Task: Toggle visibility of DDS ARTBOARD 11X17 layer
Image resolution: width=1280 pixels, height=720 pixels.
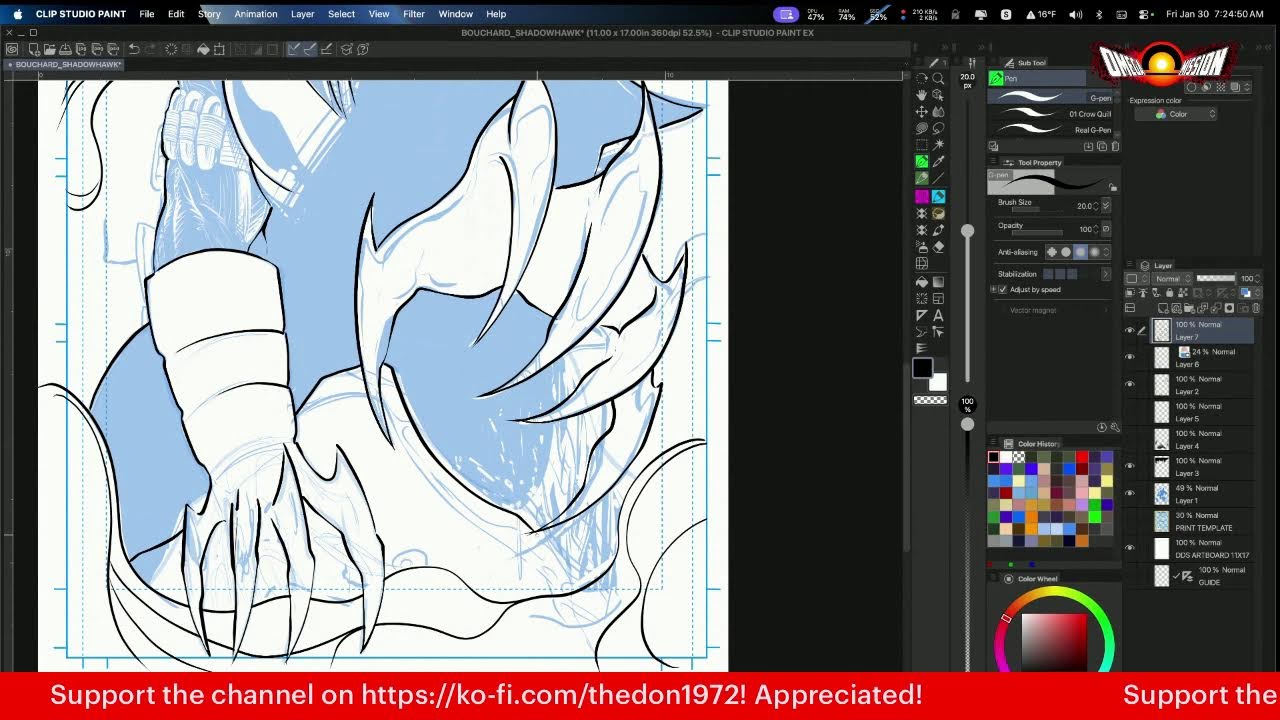Action: (x=1130, y=547)
